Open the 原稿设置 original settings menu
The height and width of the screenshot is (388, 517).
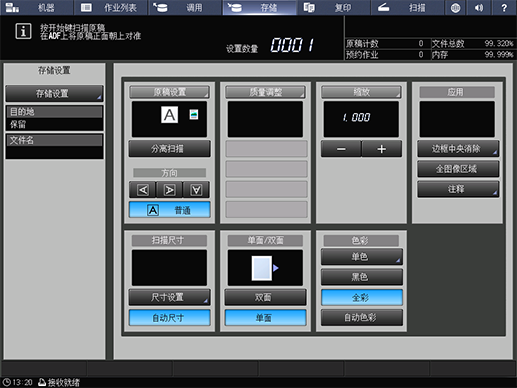tap(169, 92)
